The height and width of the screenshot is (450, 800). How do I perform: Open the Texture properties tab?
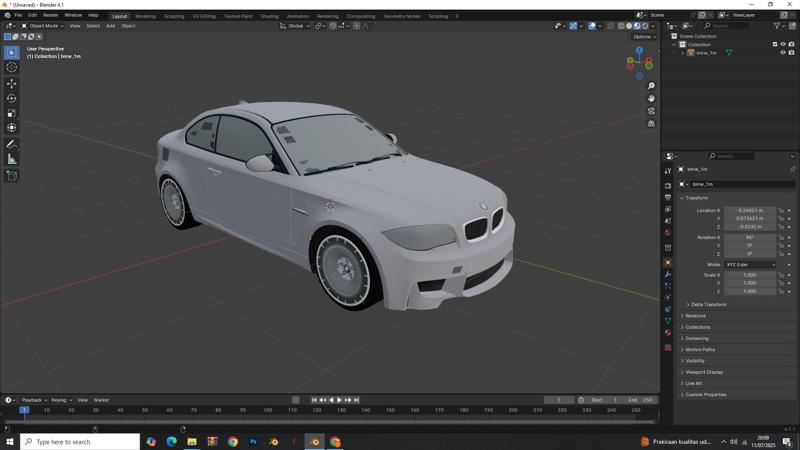click(x=668, y=347)
